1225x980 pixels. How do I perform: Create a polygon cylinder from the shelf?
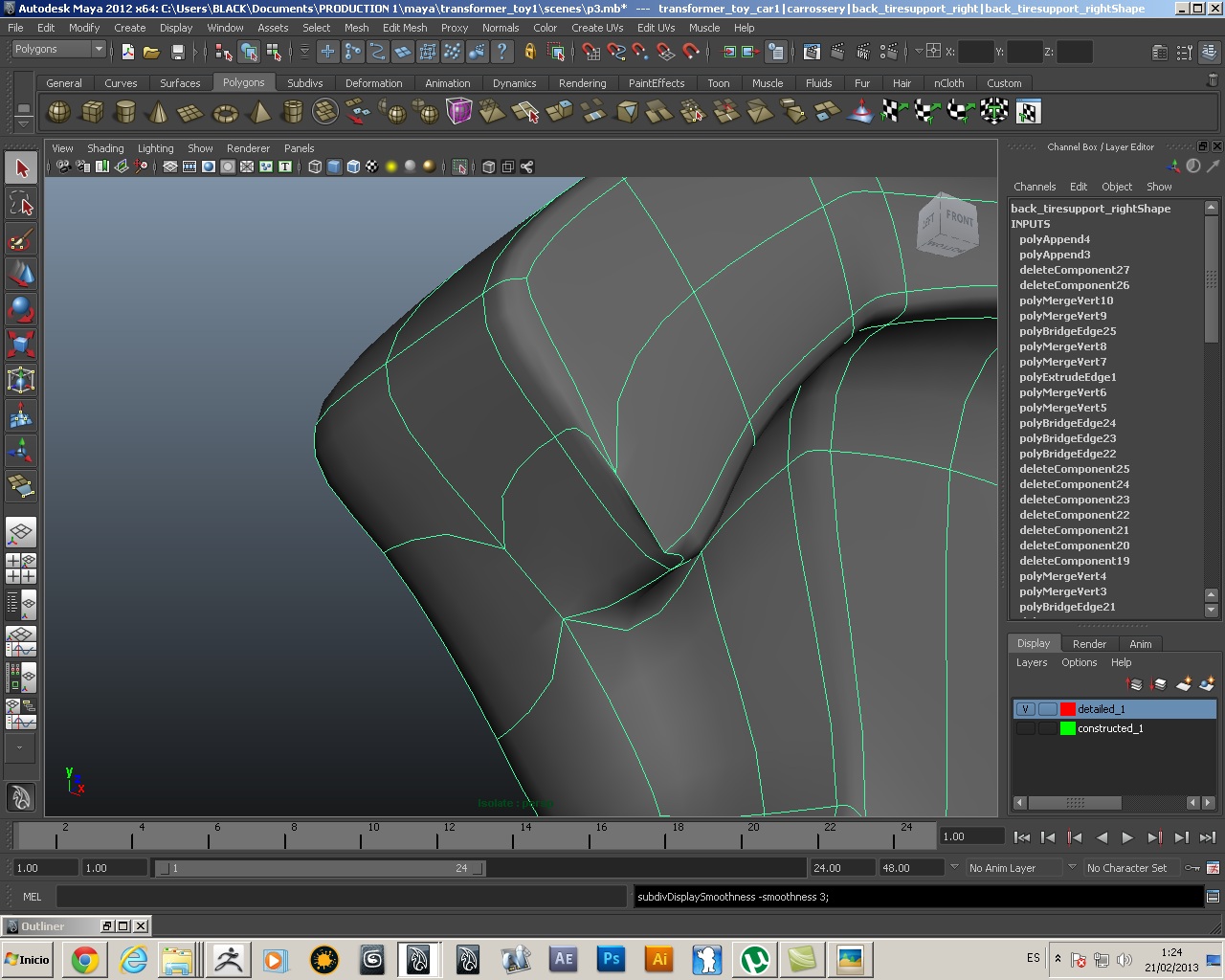click(x=124, y=113)
